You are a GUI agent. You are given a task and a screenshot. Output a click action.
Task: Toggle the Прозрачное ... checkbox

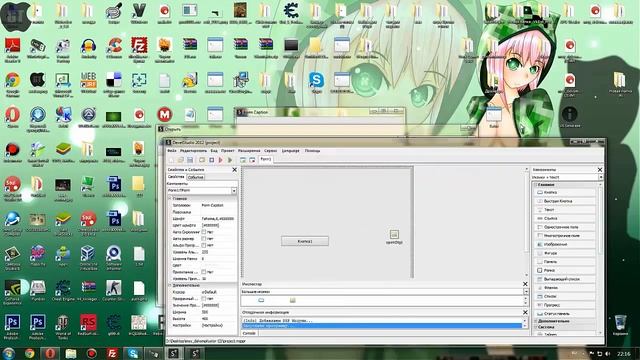point(204,272)
